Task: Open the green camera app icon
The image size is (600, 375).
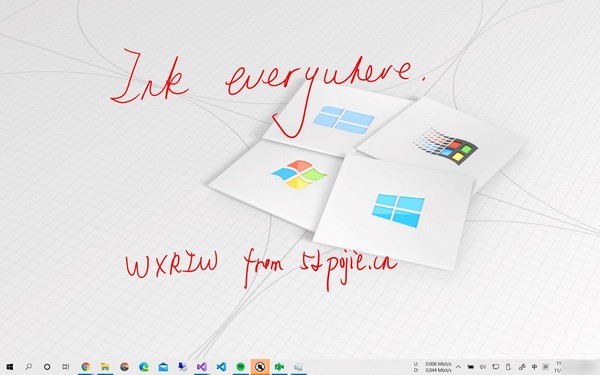Action: [x=279, y=367]
